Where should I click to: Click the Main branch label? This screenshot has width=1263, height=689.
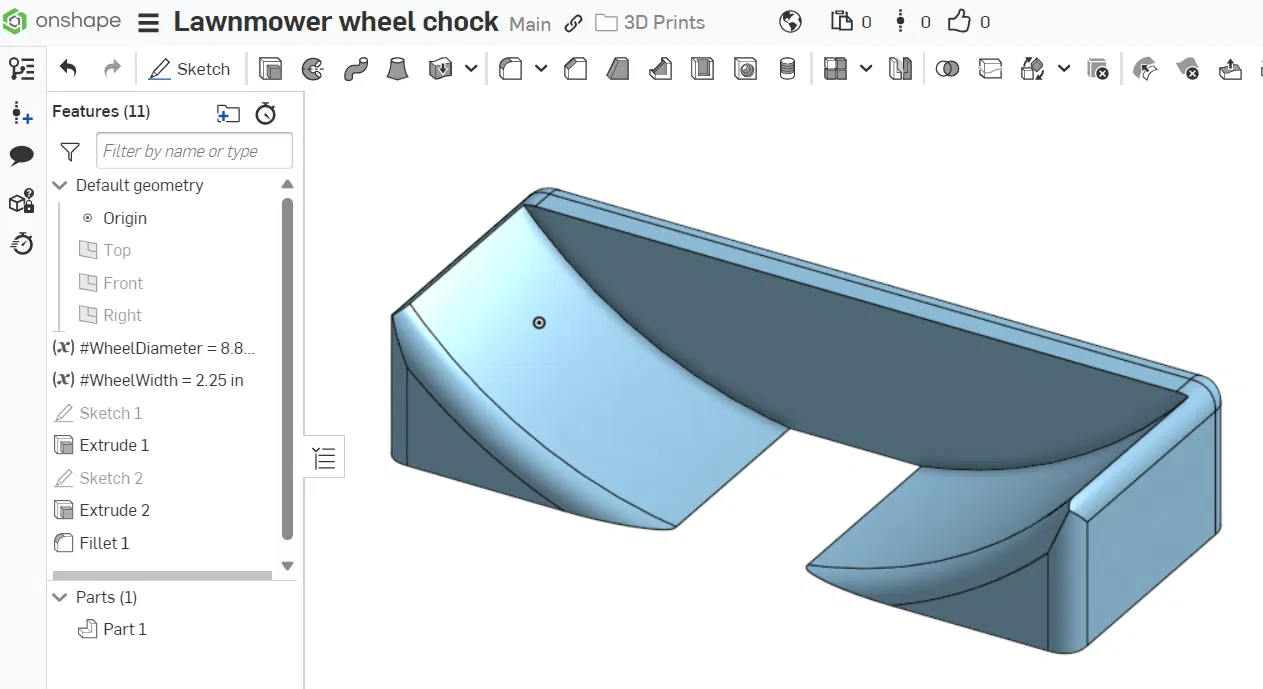point(530,23)
